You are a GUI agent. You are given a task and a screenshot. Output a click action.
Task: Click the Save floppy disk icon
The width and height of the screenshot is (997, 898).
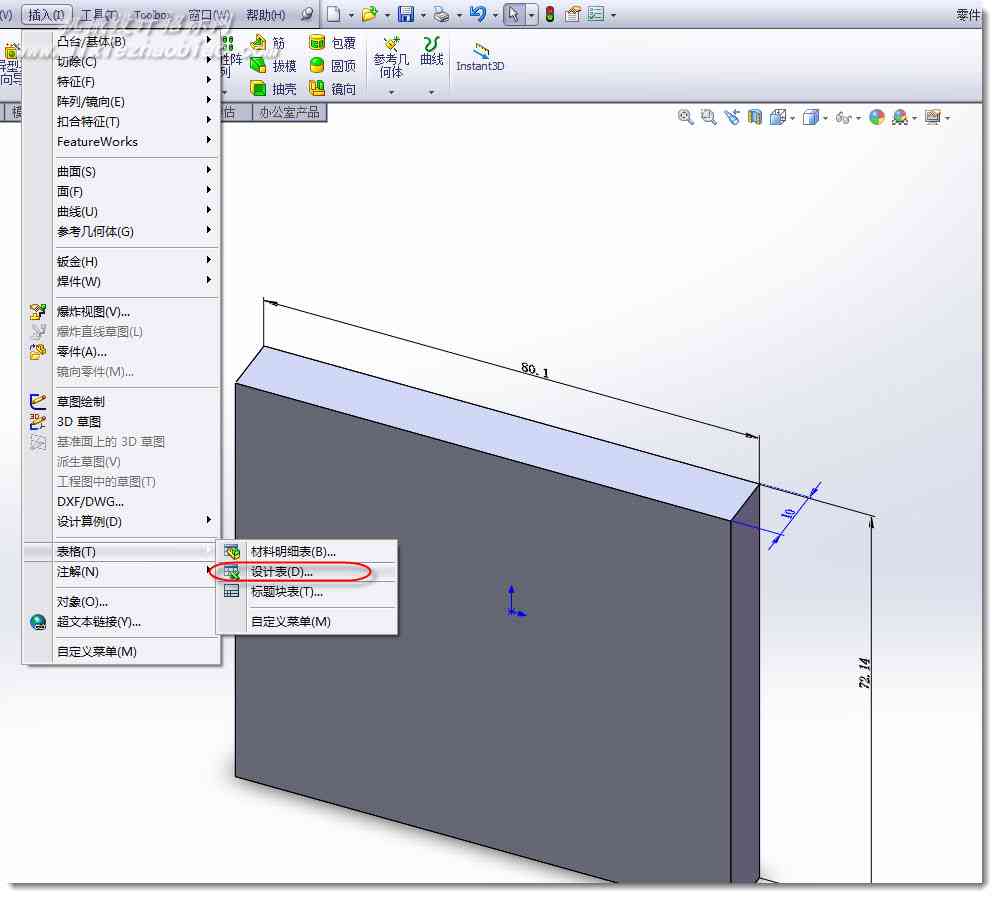[406, 14]
